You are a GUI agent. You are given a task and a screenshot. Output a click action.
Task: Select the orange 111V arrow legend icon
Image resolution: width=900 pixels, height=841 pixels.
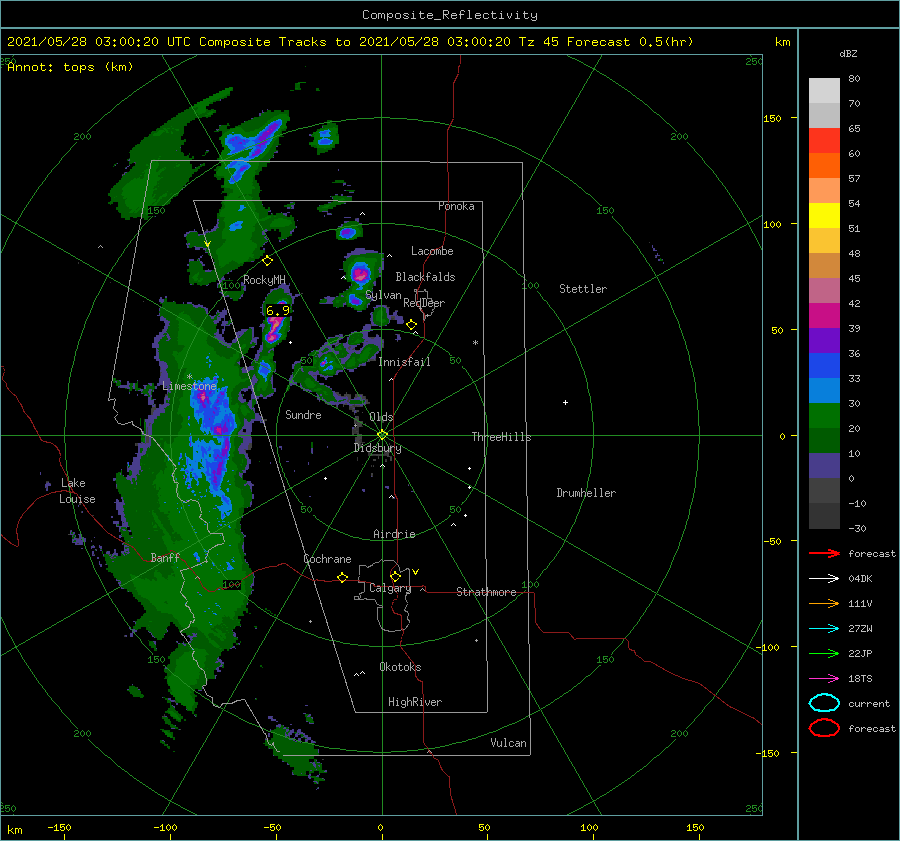[x=824, y=603]
